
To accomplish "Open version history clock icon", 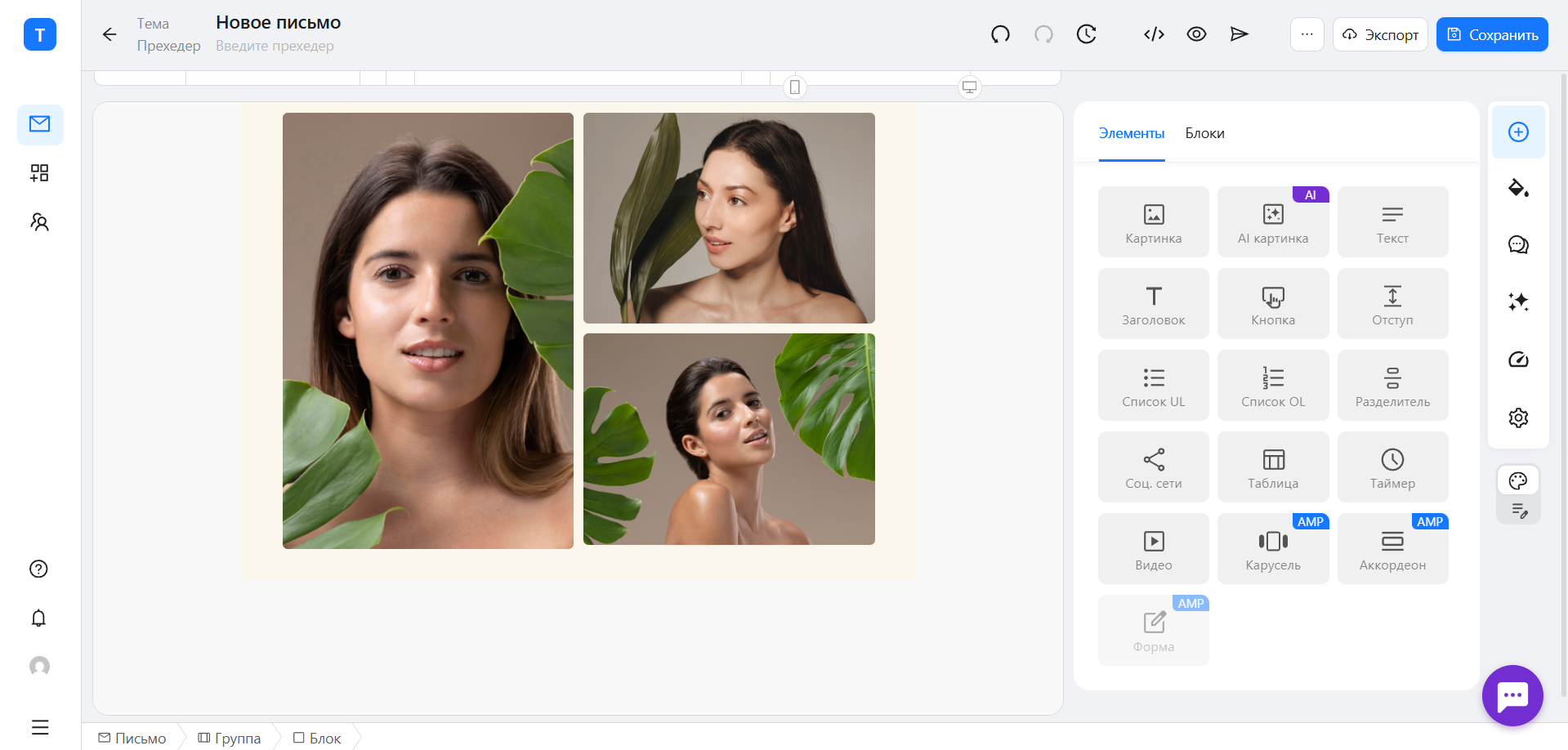I will pos(1086,34).
